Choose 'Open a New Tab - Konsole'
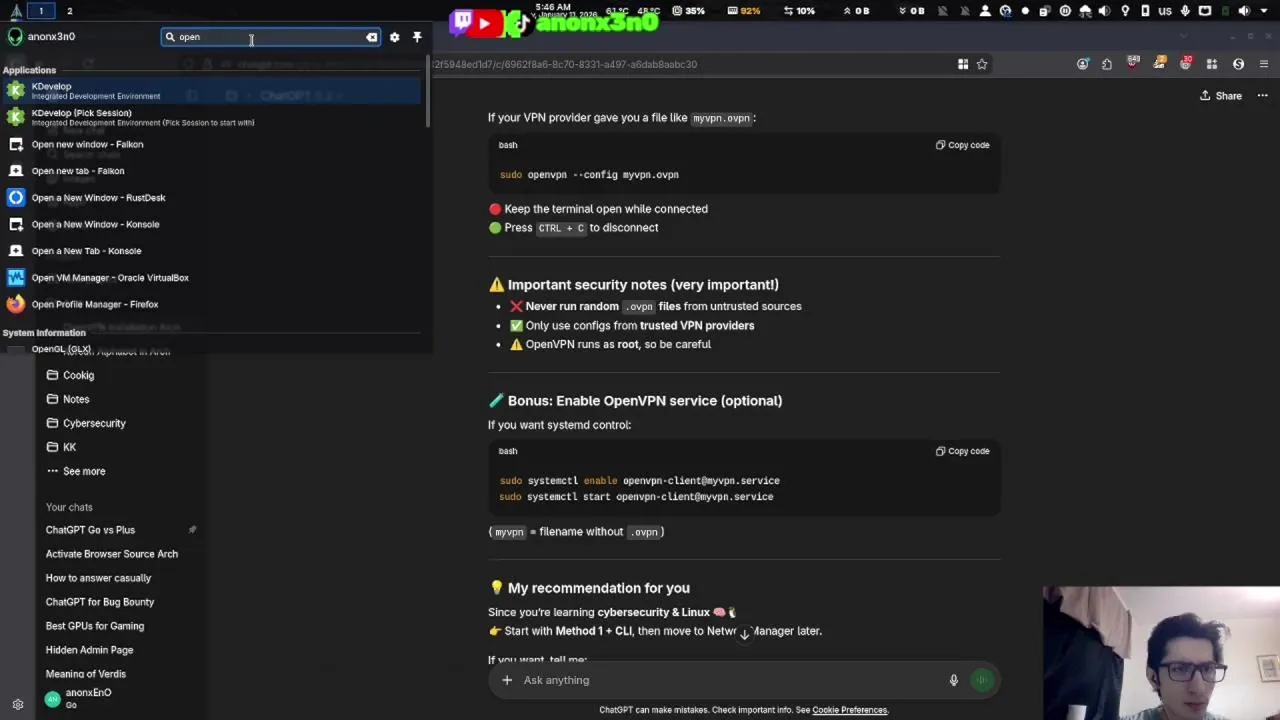 coord(214,251)
